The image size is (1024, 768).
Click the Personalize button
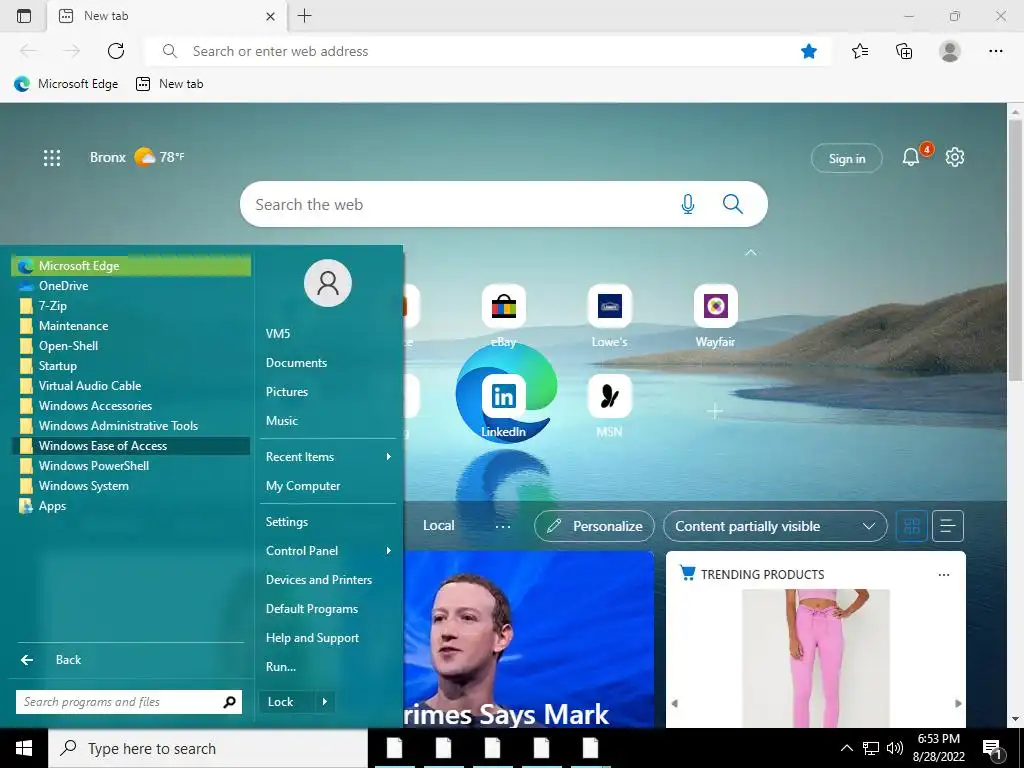tap(594, 526)
